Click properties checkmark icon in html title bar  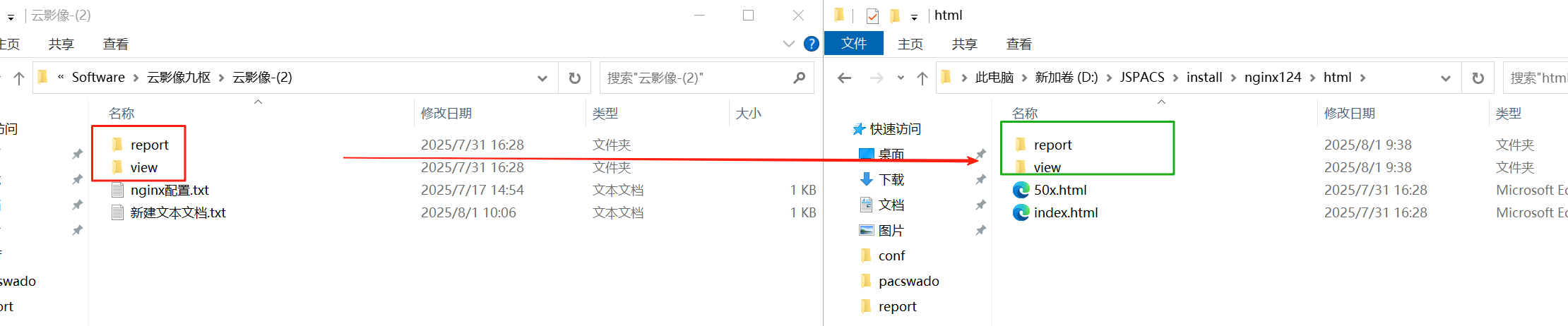tap(872, 16)
